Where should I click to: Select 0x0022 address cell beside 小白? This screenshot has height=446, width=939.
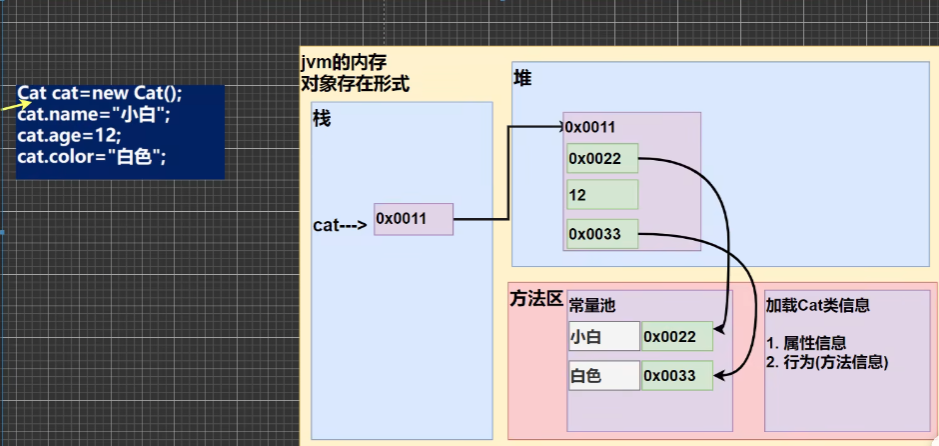point(677,336)
